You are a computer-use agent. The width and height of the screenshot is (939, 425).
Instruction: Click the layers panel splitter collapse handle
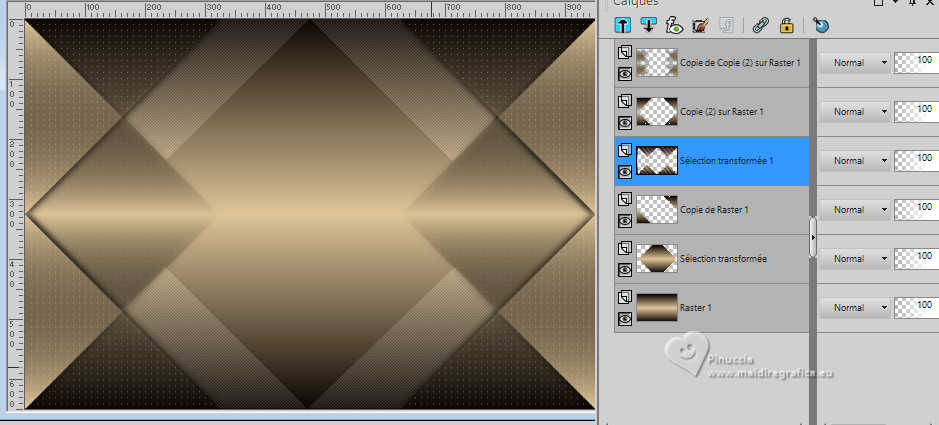point(813,237)
